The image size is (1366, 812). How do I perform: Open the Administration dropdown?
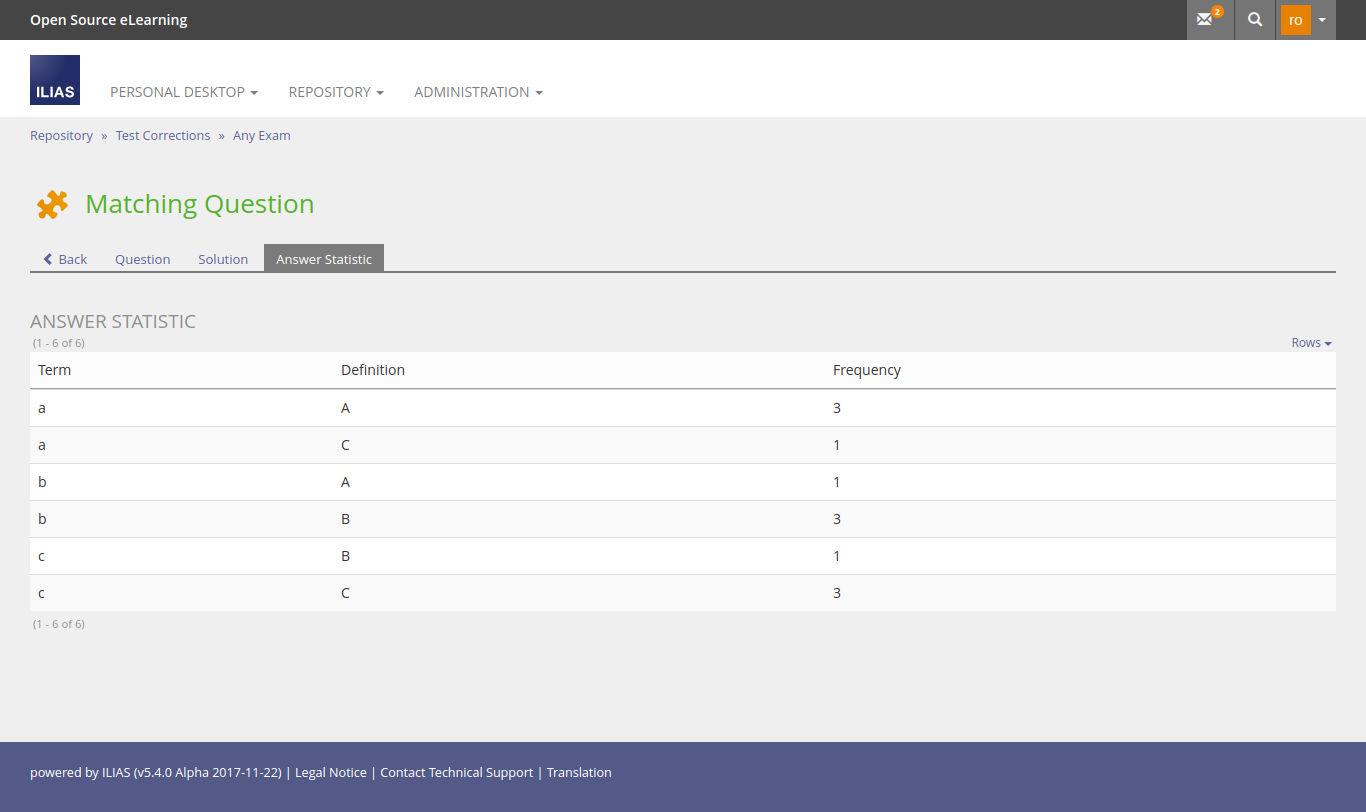click(x=478, y=92)
